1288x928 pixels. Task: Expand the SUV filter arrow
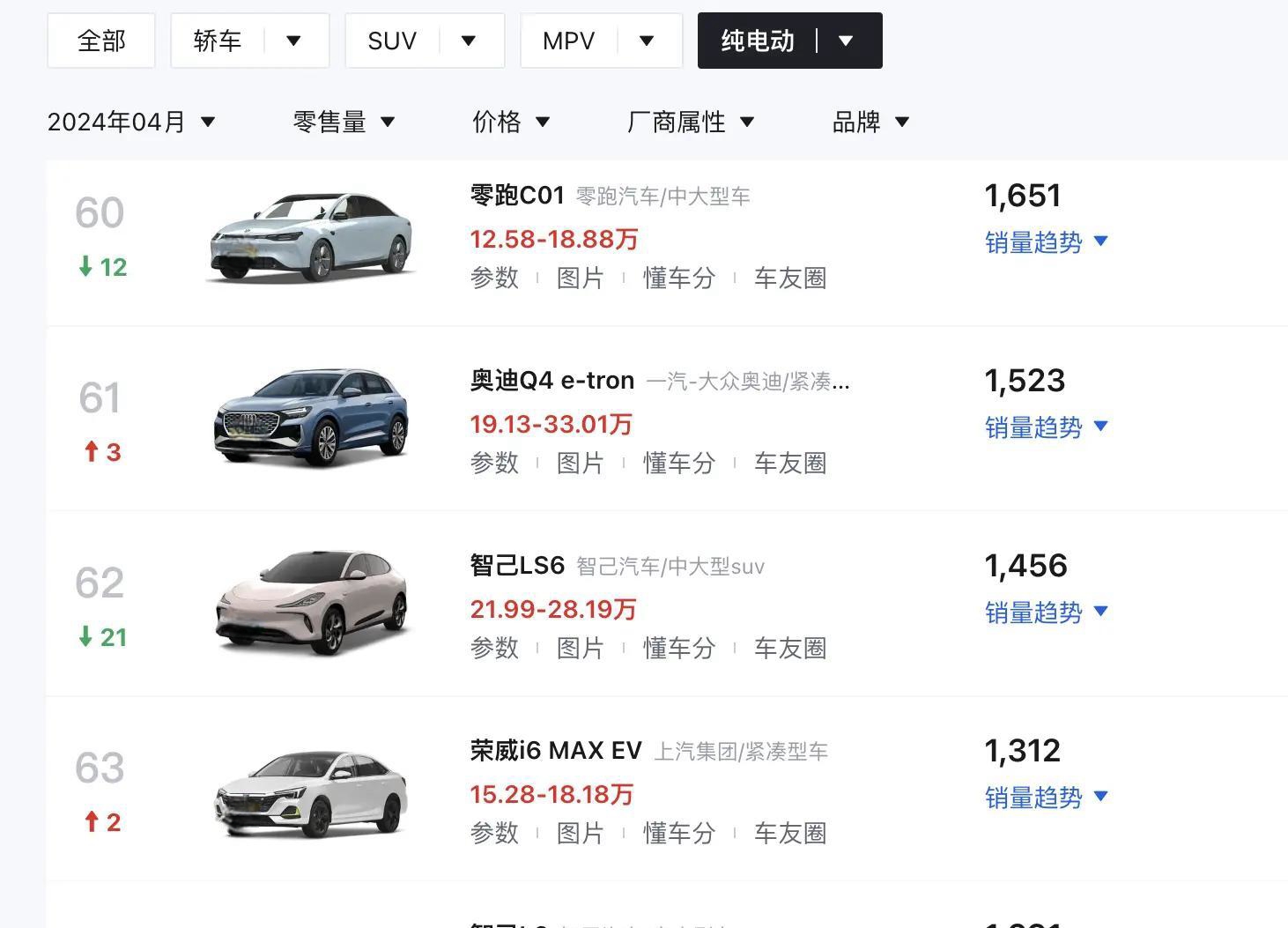click(469, 41)
